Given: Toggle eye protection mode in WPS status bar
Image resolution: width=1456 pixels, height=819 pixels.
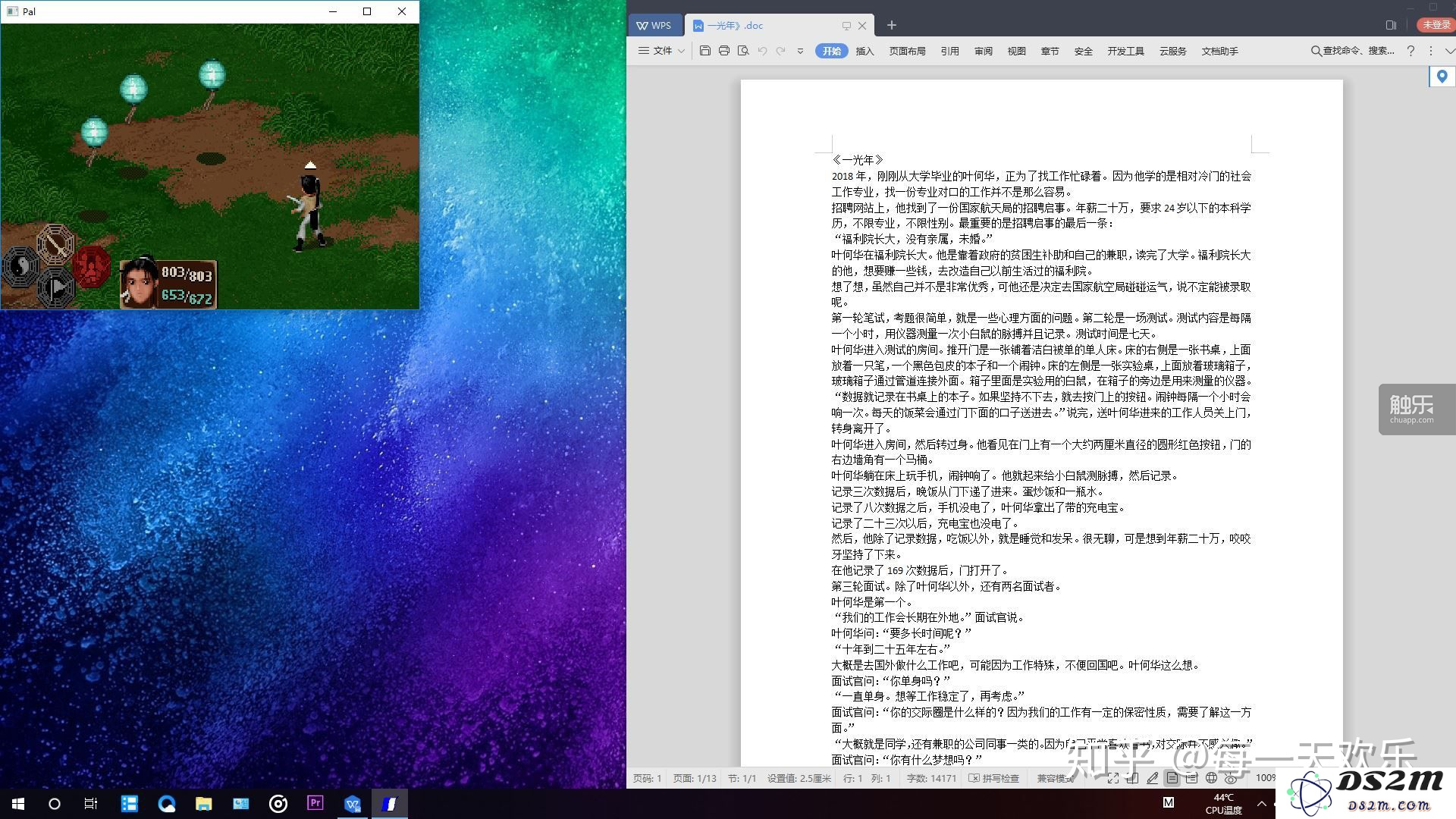Looking at the screenshot, I should point(1231,778).
